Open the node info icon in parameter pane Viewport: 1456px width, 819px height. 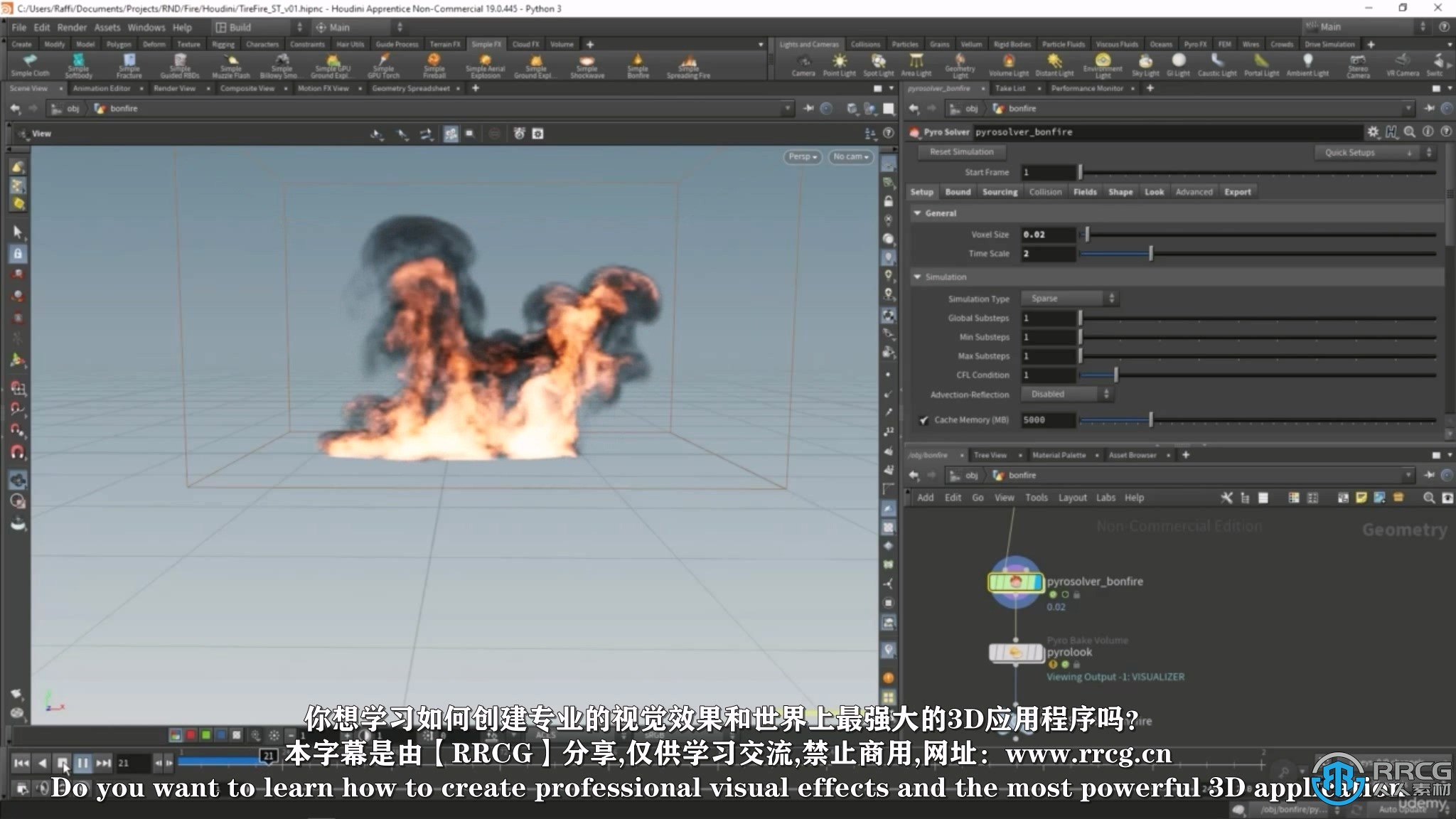[1428, 132]
